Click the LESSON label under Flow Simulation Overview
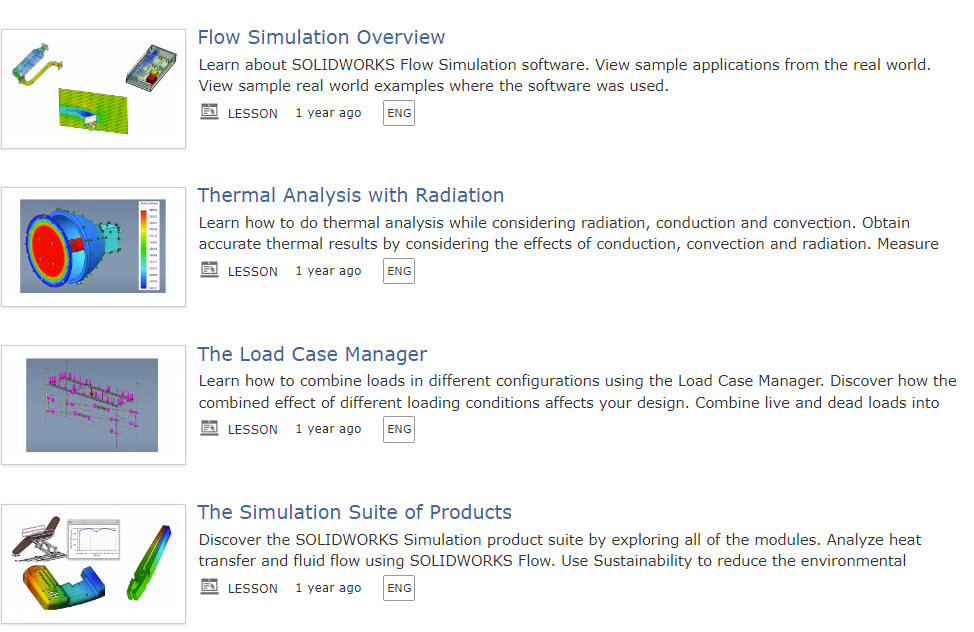This screenshot has width=974, height=632. (x=253, y=113)
